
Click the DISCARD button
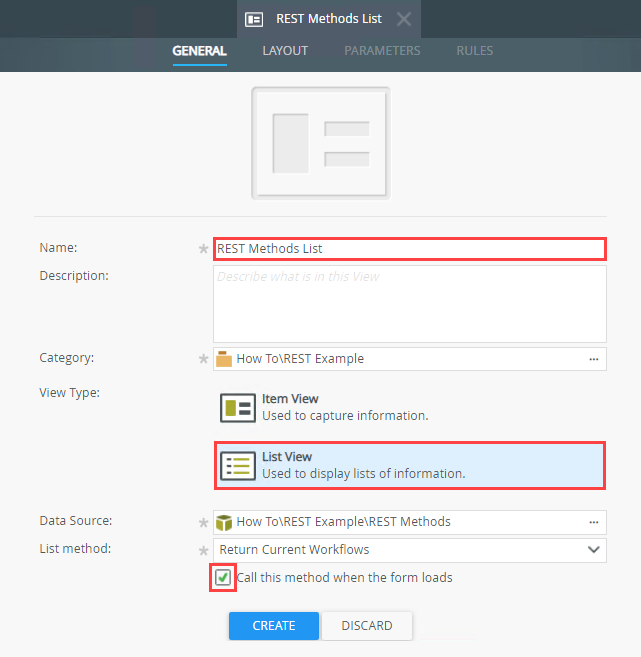click(x=367, y=626)
